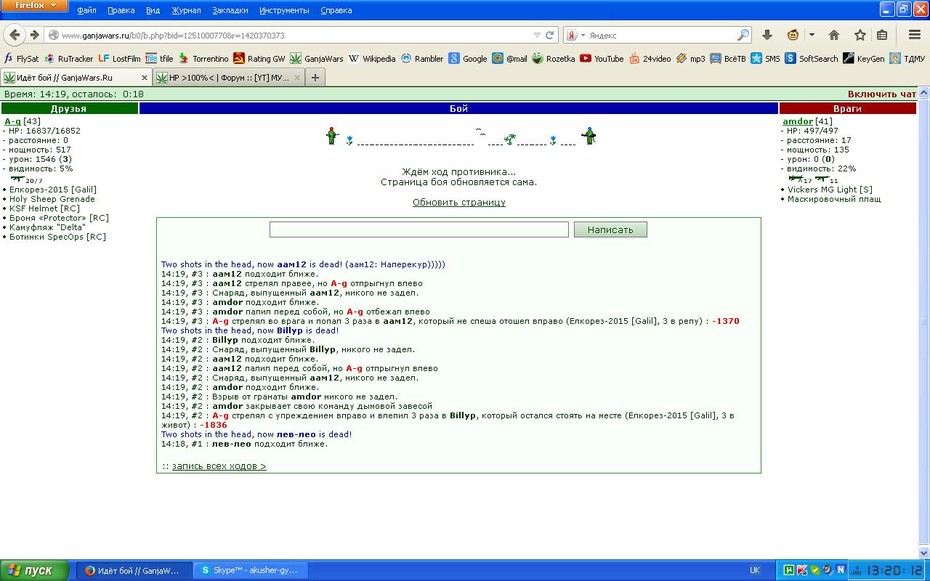
Task: Open the Google bookmark
Action: click(468, 59)
